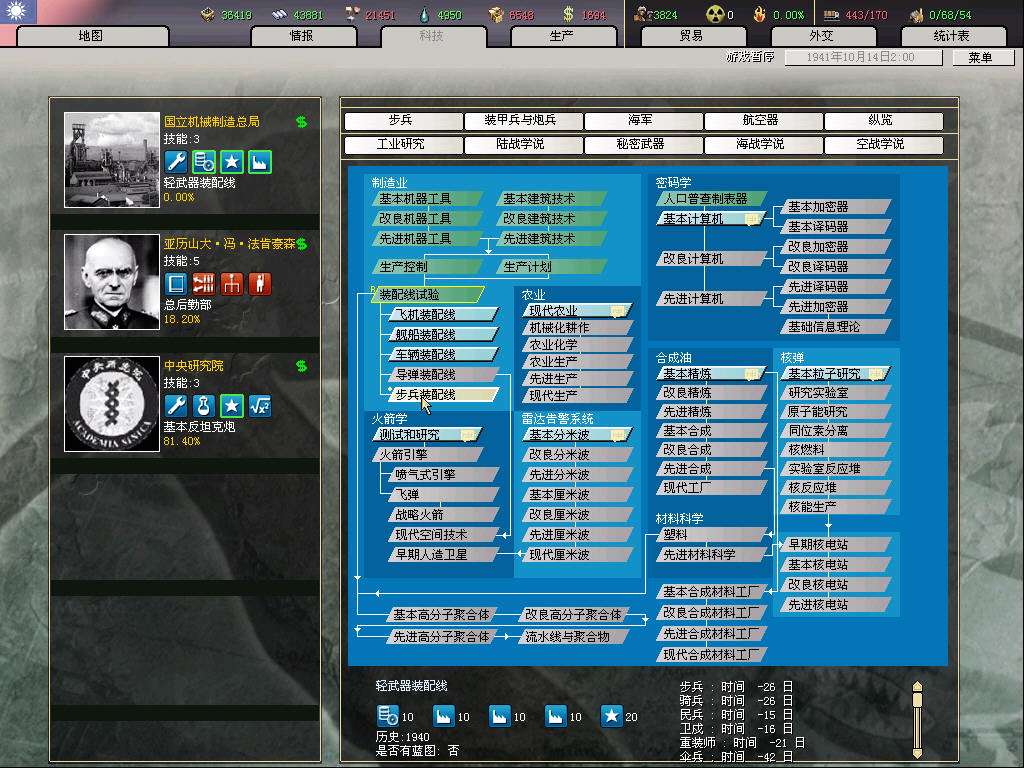This screenshot has width=1024, height=768.
Task: Select the 基本粒子研究 nuclear technology
Action: point(836,374)
